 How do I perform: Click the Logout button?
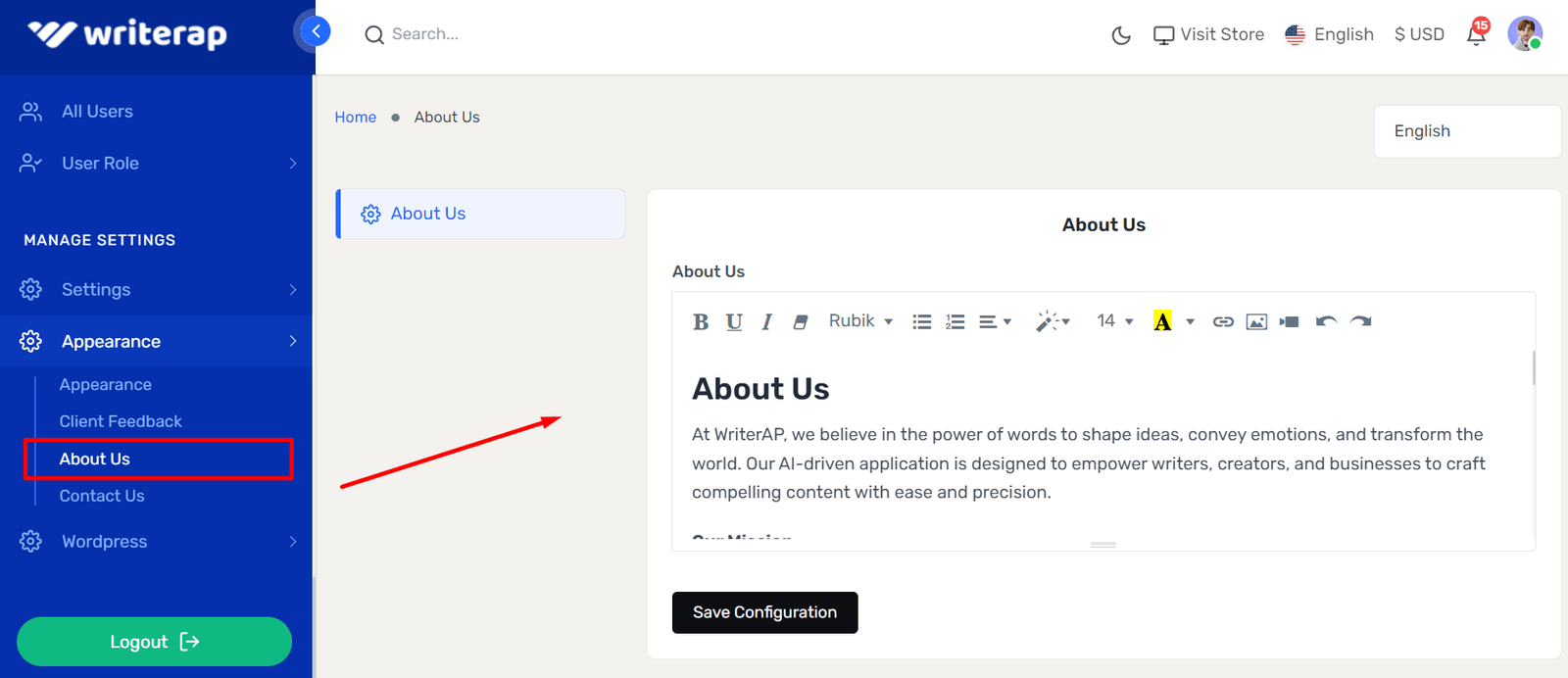coord(155,642)
